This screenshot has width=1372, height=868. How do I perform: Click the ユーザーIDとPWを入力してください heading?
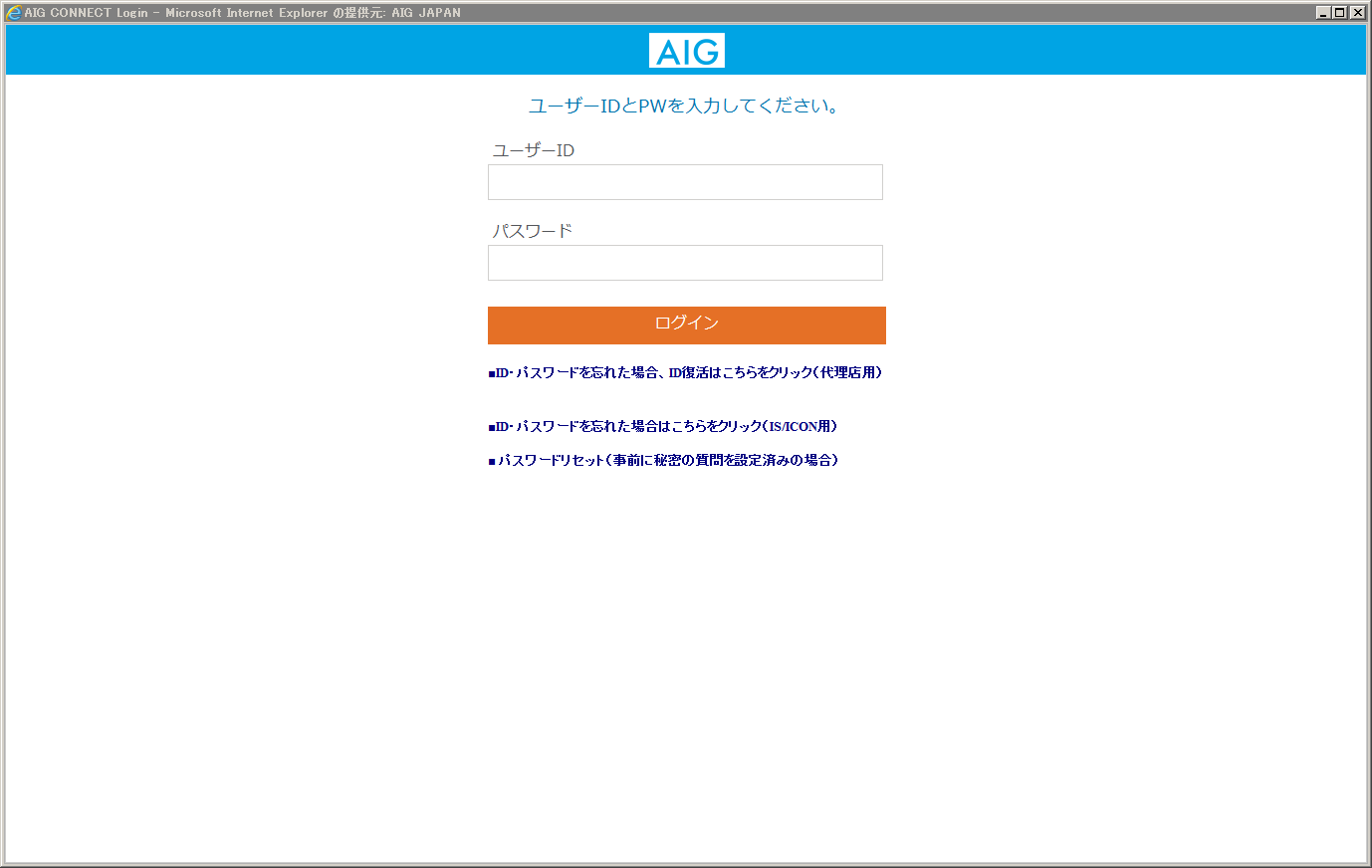[685, 106]
